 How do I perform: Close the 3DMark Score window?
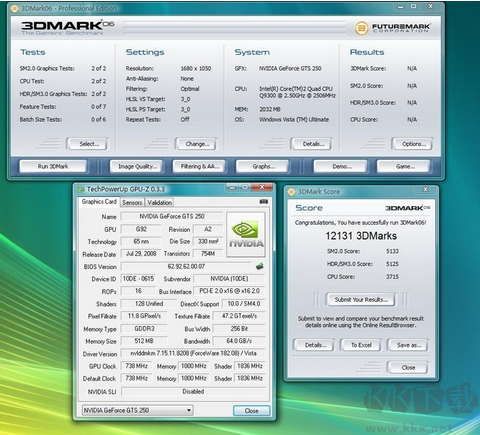pyautogui.click(x=408, y=367)
